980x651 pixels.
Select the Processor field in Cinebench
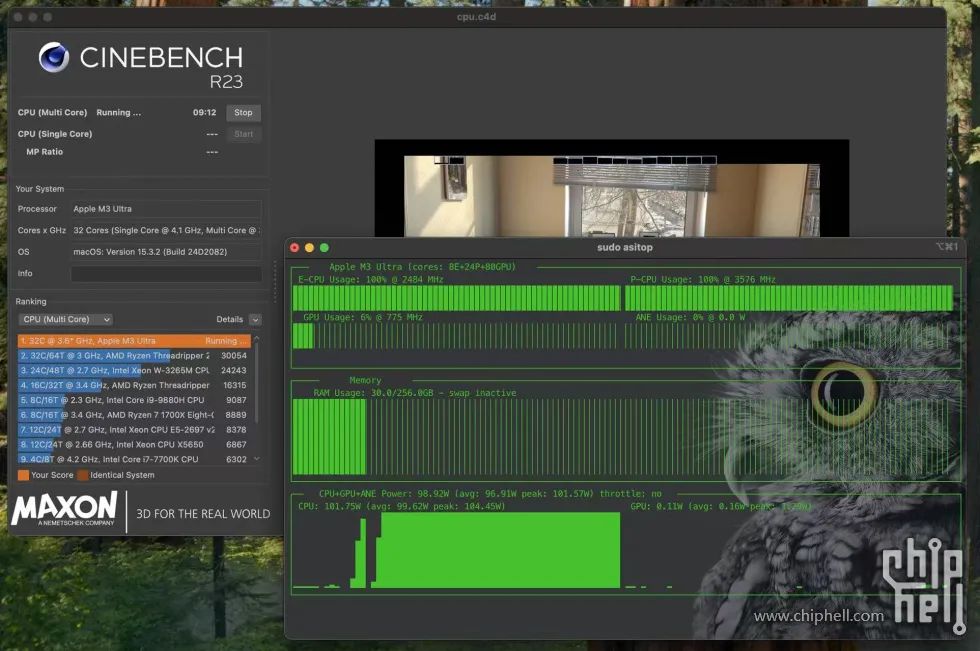pos(166,209)
